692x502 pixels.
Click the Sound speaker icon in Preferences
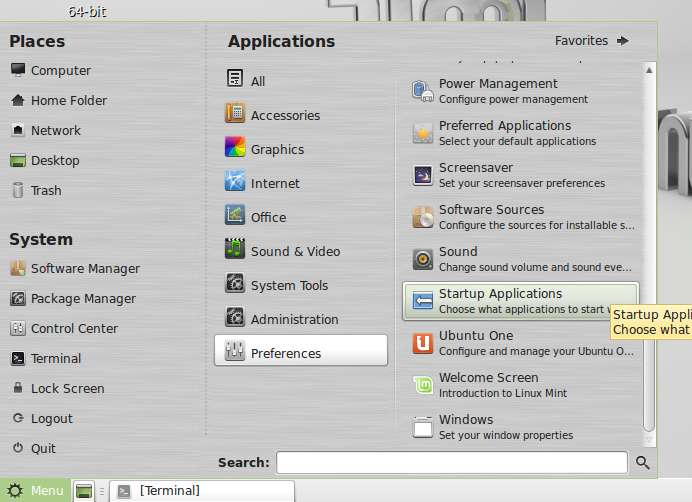coord(422,259)
